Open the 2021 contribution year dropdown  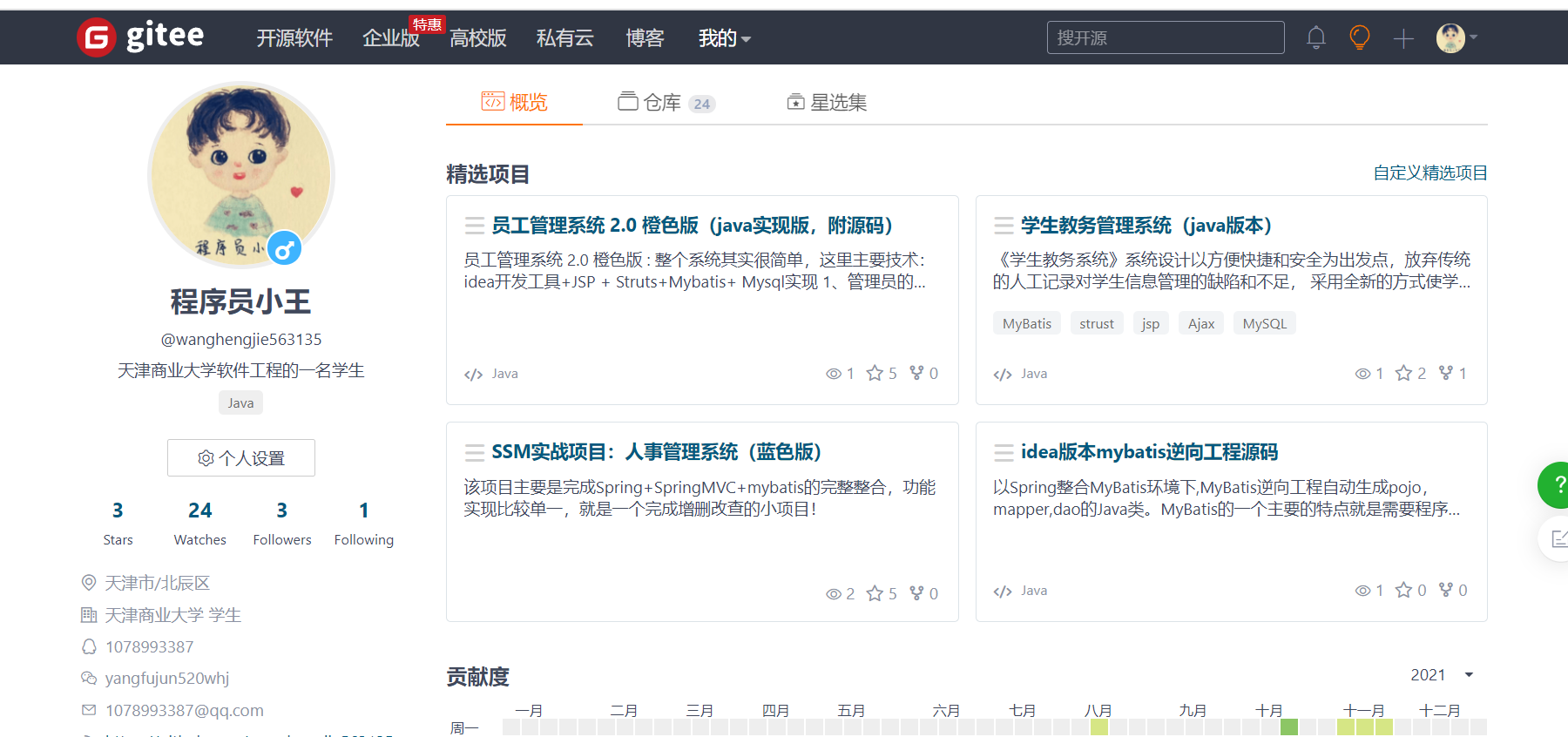coord(1442,675)
